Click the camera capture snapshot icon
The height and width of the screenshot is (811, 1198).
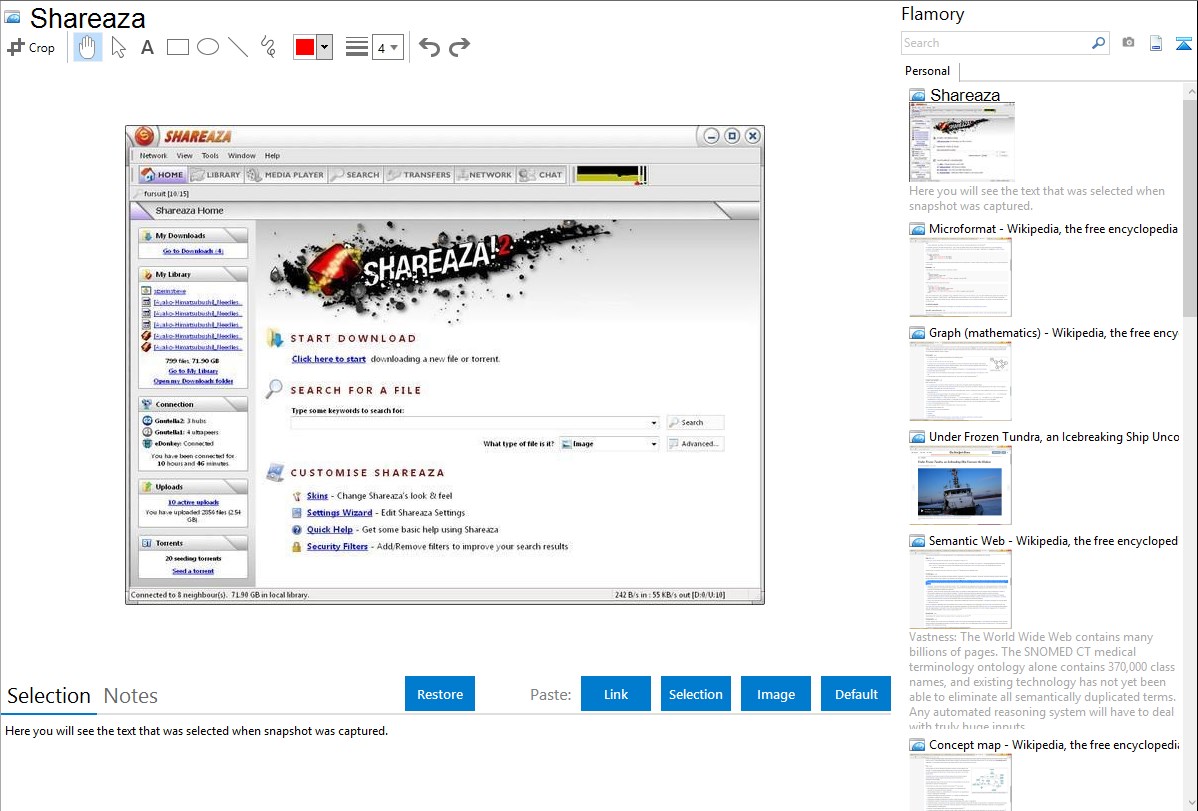pos(1128,43)
